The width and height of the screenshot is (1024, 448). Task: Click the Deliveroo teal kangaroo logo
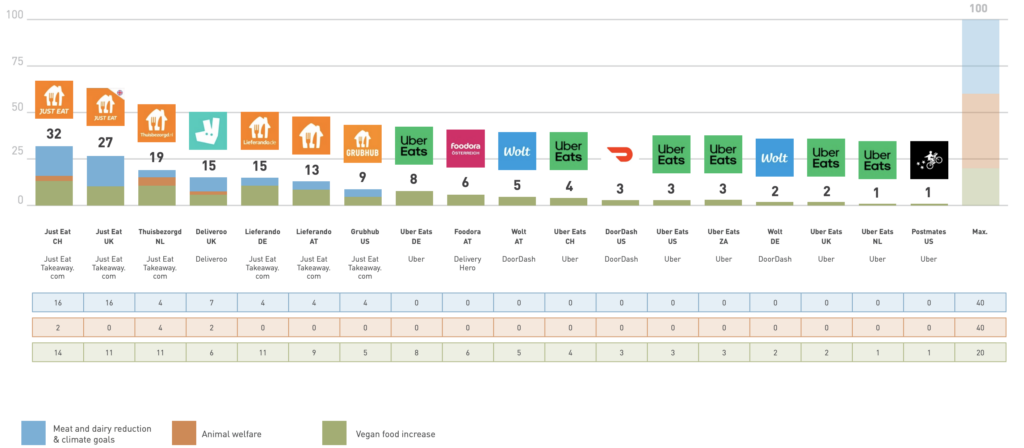(208, 131)
